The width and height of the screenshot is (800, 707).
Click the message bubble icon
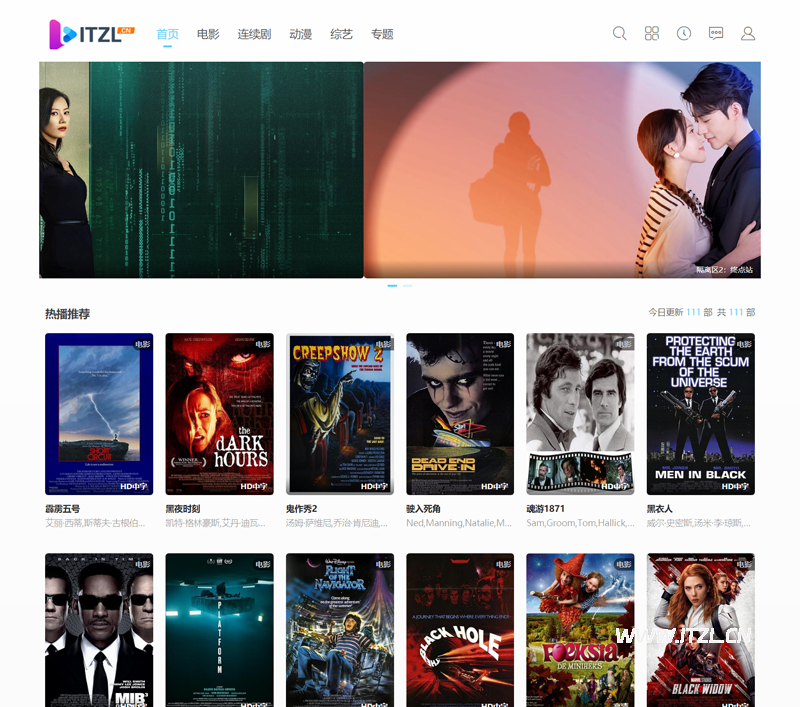[716, 33]
